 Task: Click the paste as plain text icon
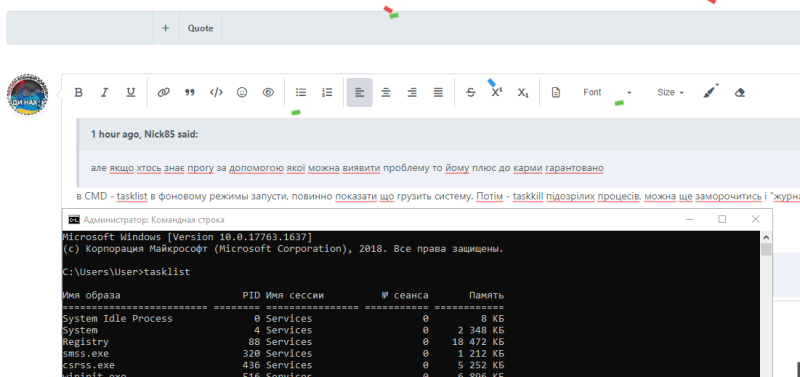tap(556, 92)
